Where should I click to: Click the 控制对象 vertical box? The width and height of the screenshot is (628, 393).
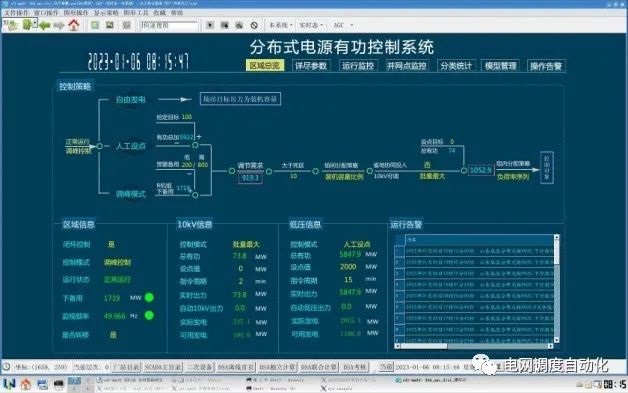pyautogui.click(x=547, y=167)
